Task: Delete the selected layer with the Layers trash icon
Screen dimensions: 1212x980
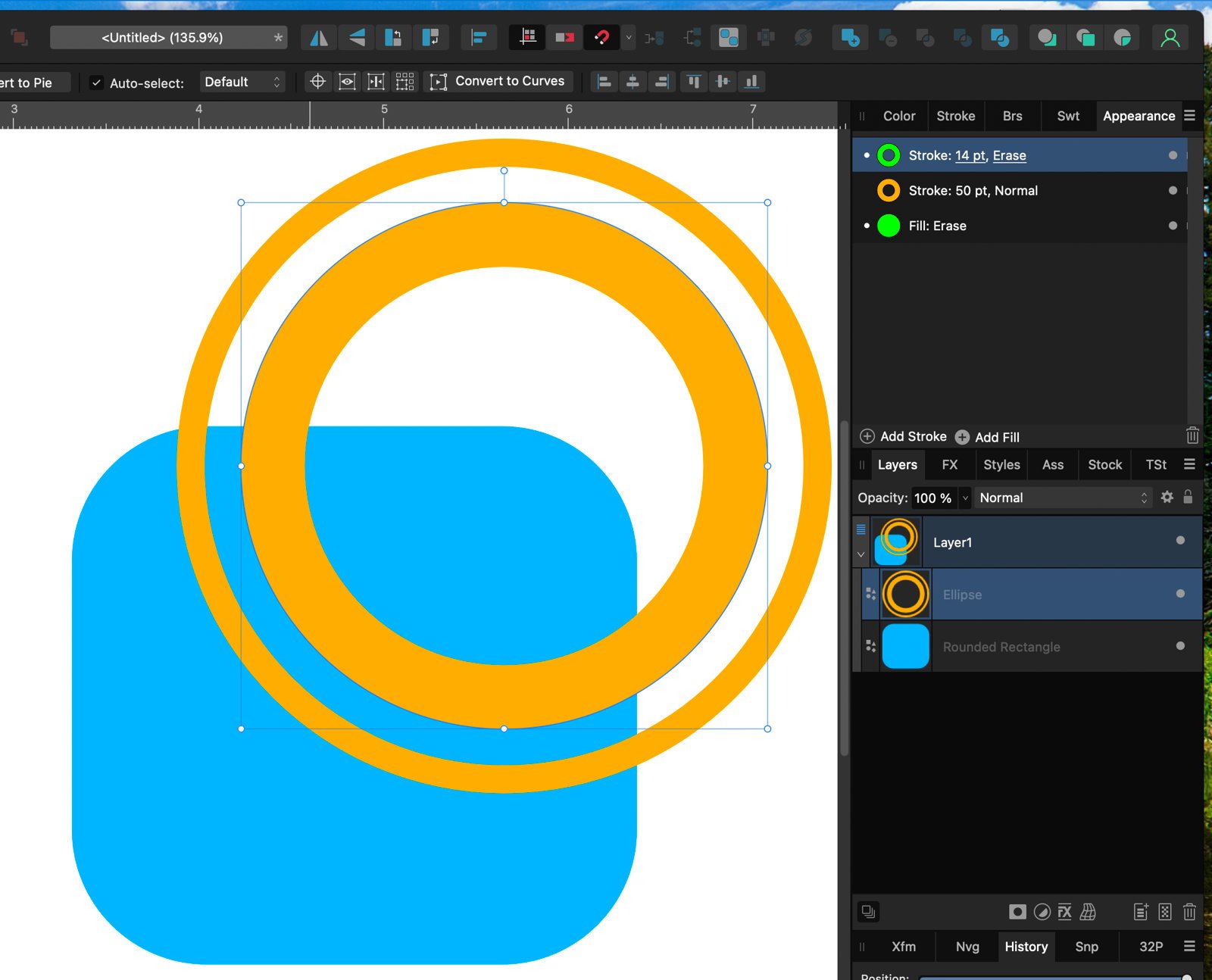Action: coord(1189,912)
